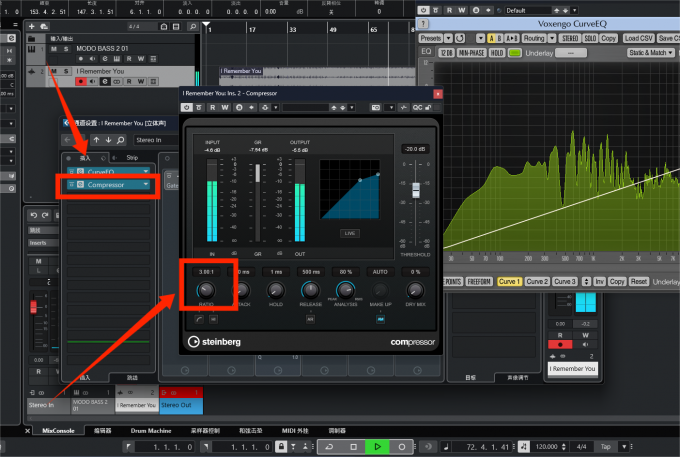Search channels in channel settings window

click(121, 140)
